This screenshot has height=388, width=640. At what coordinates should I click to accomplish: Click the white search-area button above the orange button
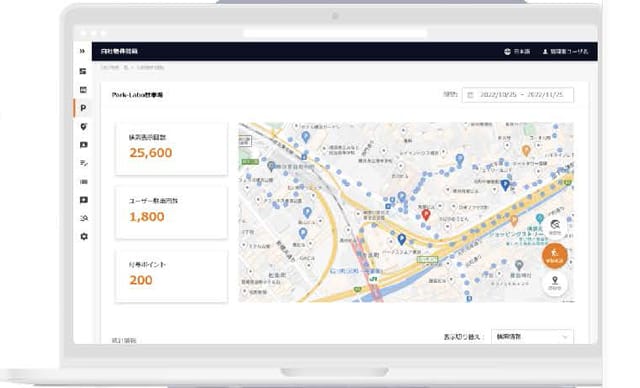click(x=555, y=226)
